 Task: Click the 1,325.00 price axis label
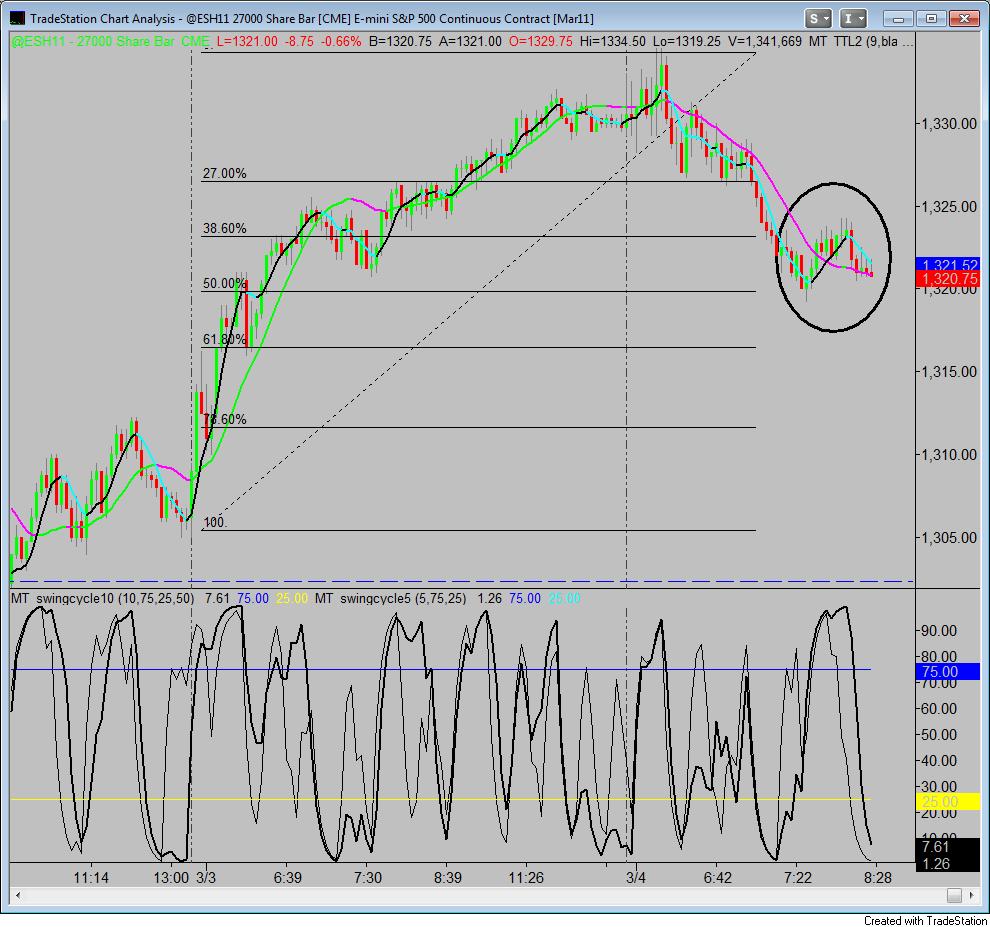[x=950, y=206]
